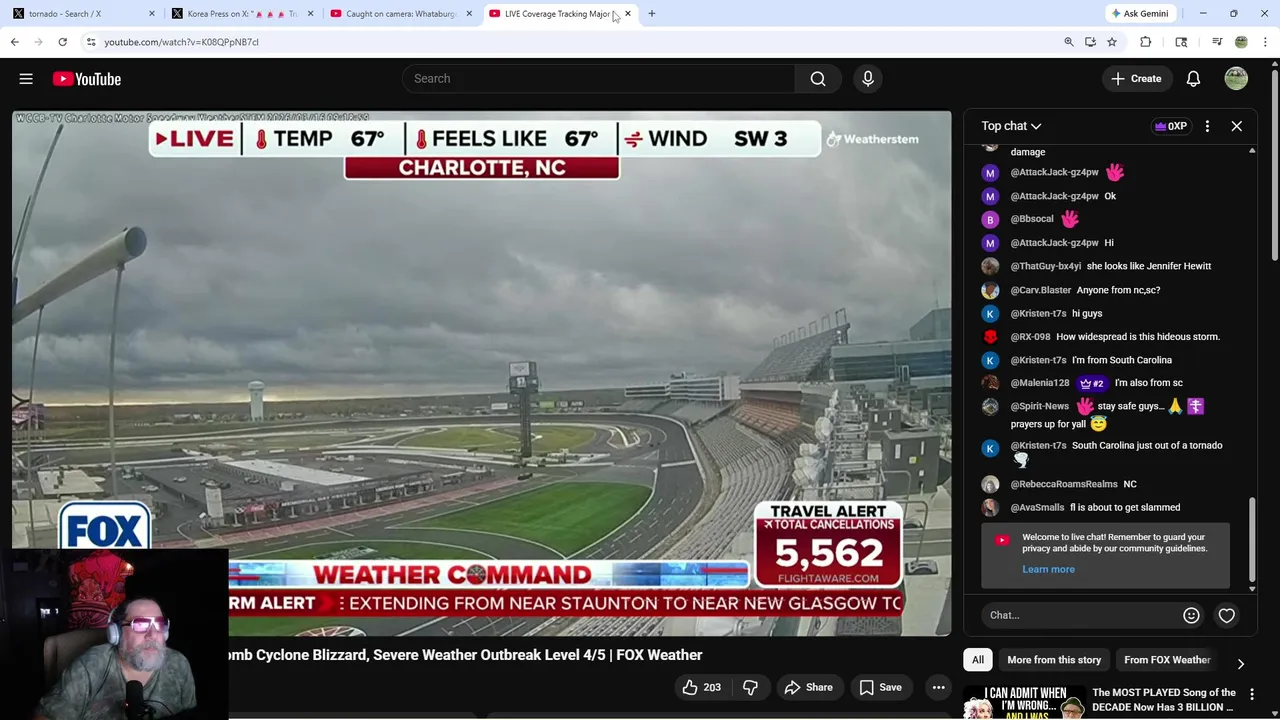Image resolution: width=1280 pixels, height=720 pixels.
Task: Open Chrome three-dot menu
Action: point(1266,42)
